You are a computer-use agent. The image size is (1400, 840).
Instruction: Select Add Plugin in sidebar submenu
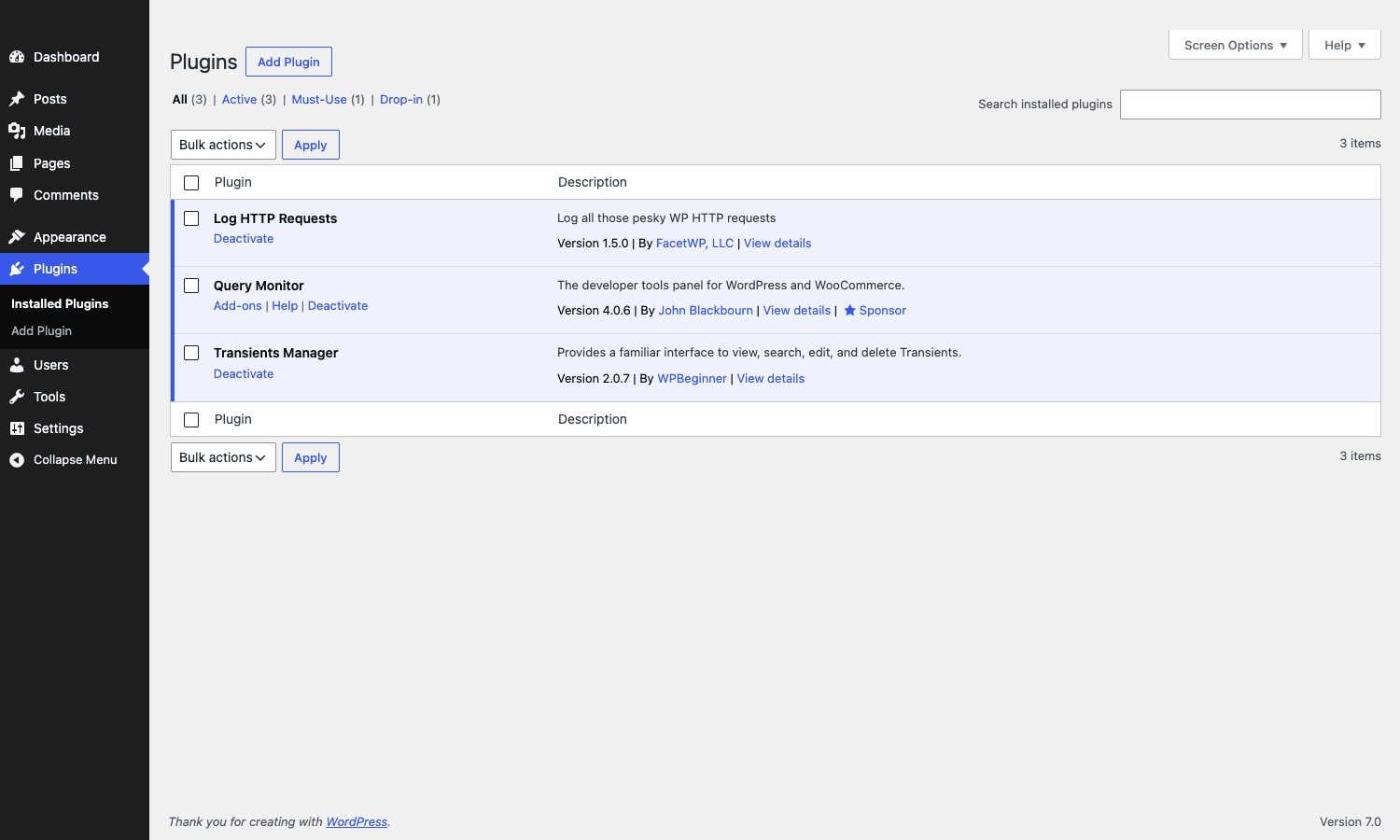41,330
